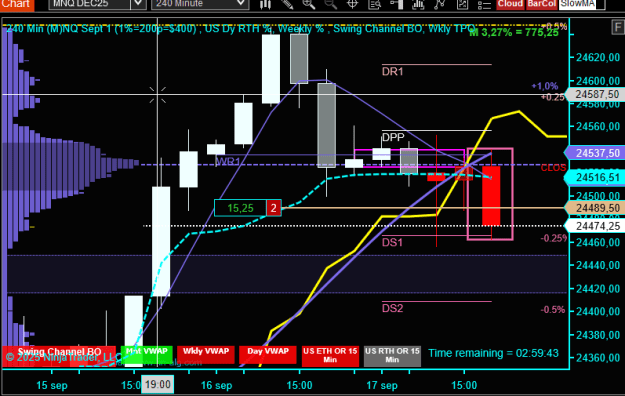
Task: Click the MNQ DEC25 instrument field
Action: 90,4
